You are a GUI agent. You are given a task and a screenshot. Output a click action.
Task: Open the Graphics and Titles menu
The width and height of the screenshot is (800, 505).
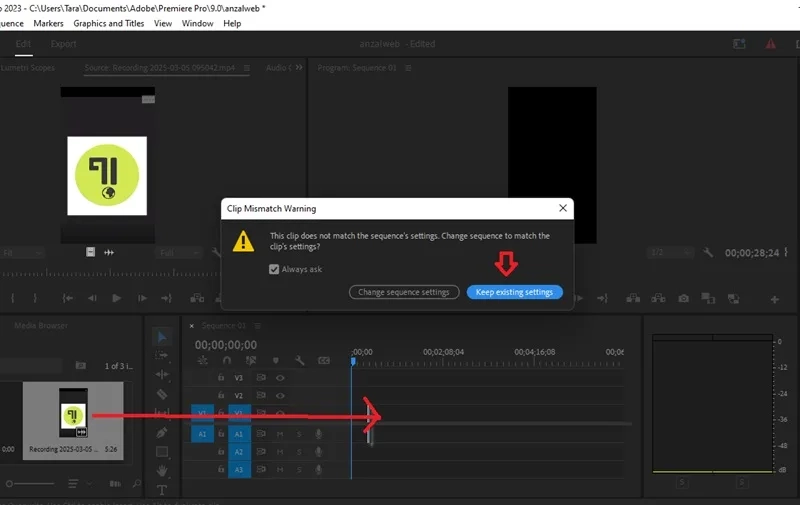[109, 23]
